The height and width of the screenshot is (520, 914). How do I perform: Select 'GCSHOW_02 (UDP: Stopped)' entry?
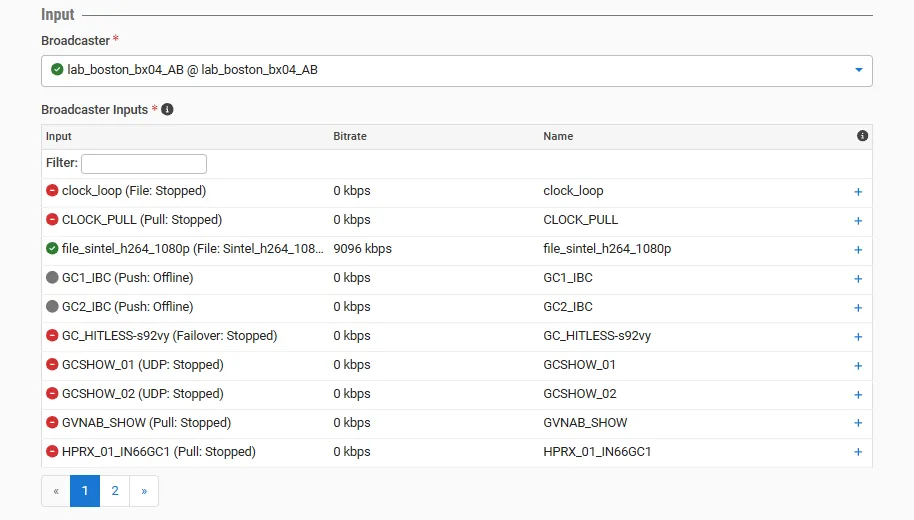click(x=143, y=393)
